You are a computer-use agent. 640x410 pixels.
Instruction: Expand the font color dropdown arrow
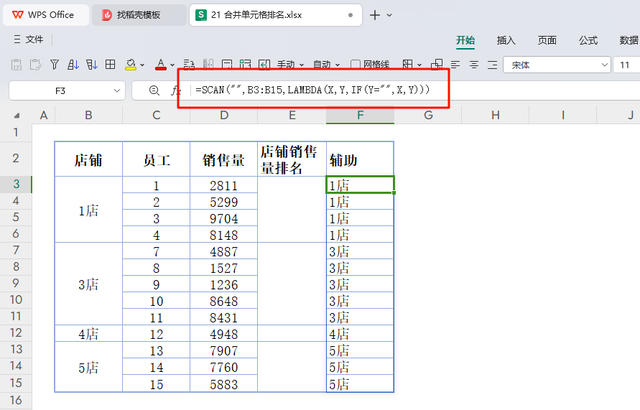coord(172,65)
